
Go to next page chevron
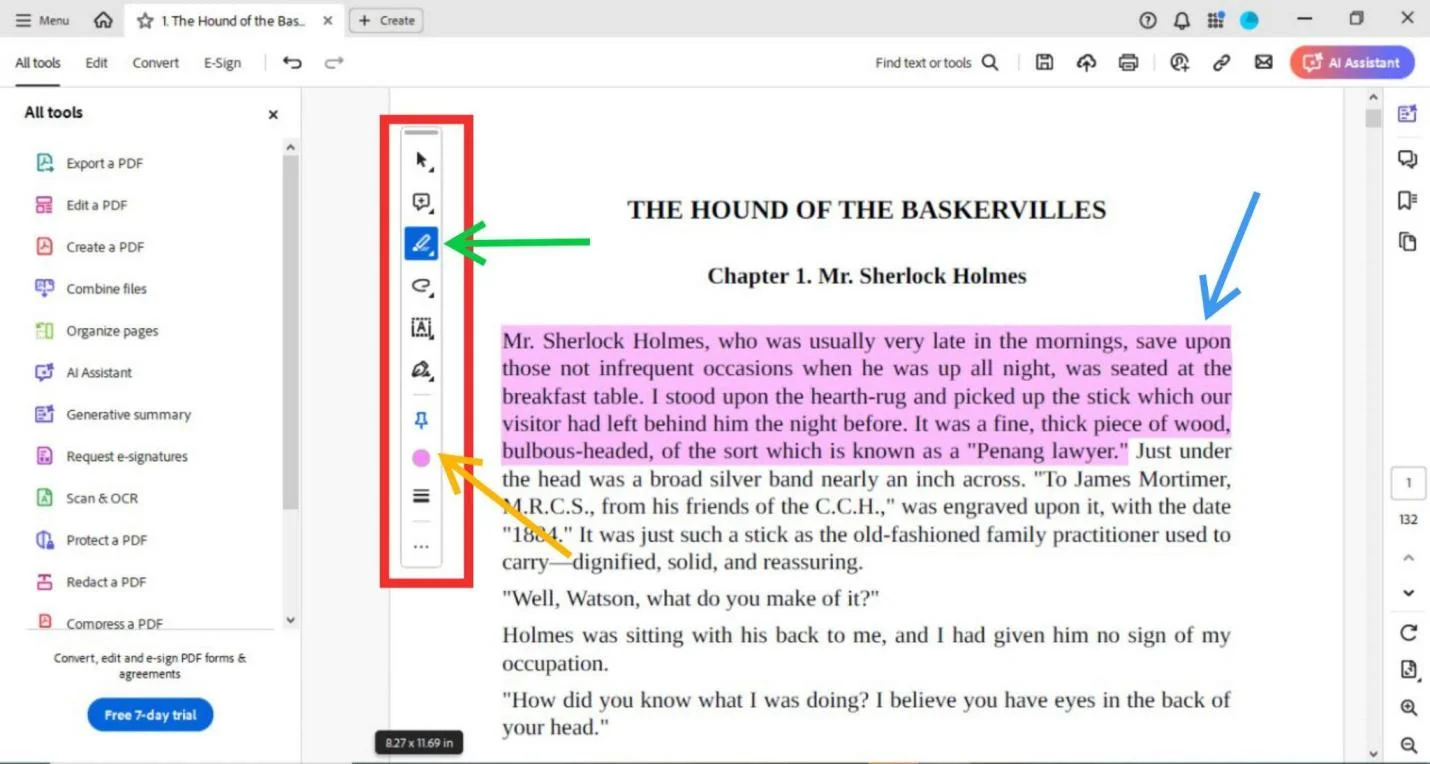pos(1409,593)
